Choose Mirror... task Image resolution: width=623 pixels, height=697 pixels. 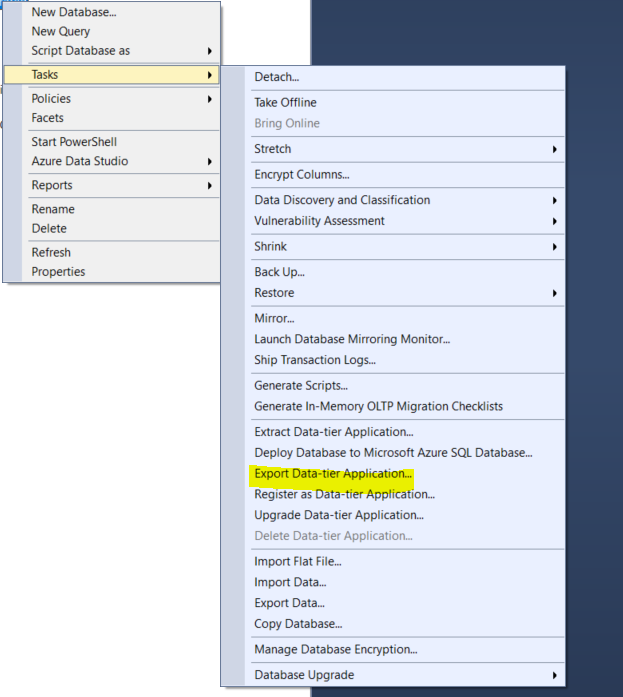coord(393,318)
